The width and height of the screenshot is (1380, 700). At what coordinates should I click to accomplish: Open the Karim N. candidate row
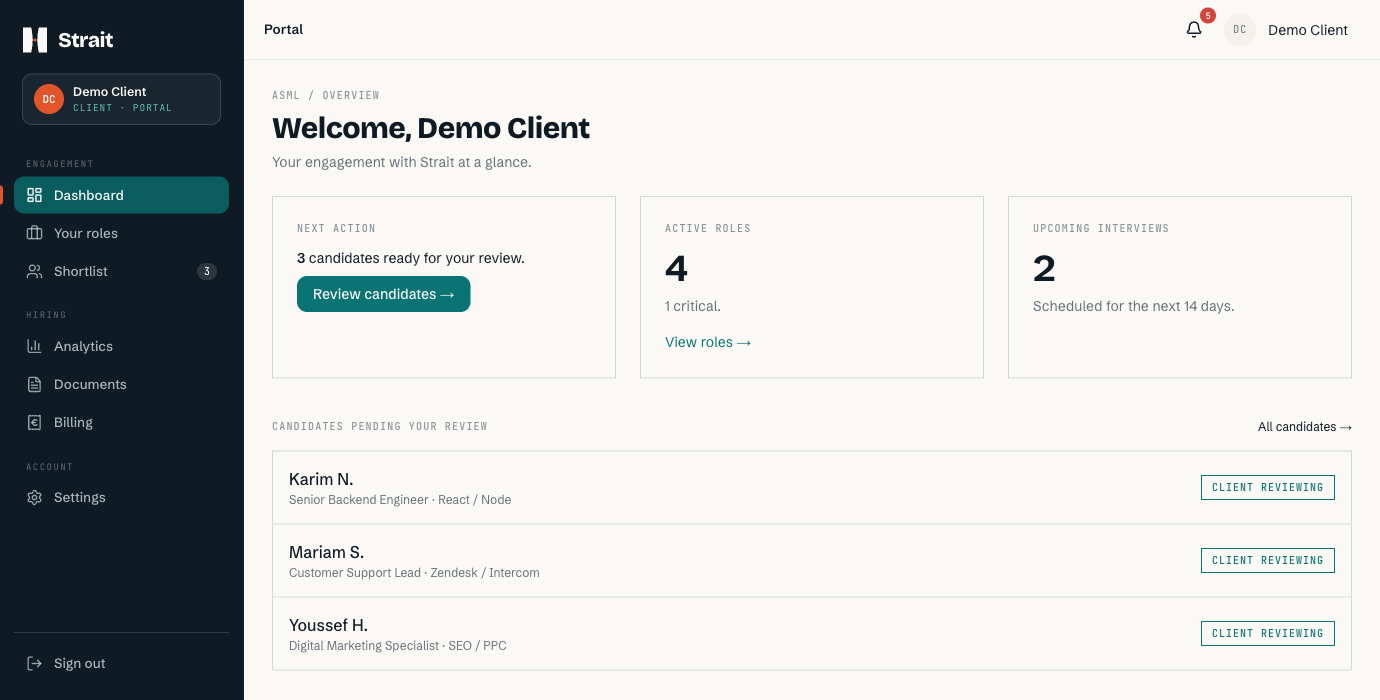click(812, 488)
